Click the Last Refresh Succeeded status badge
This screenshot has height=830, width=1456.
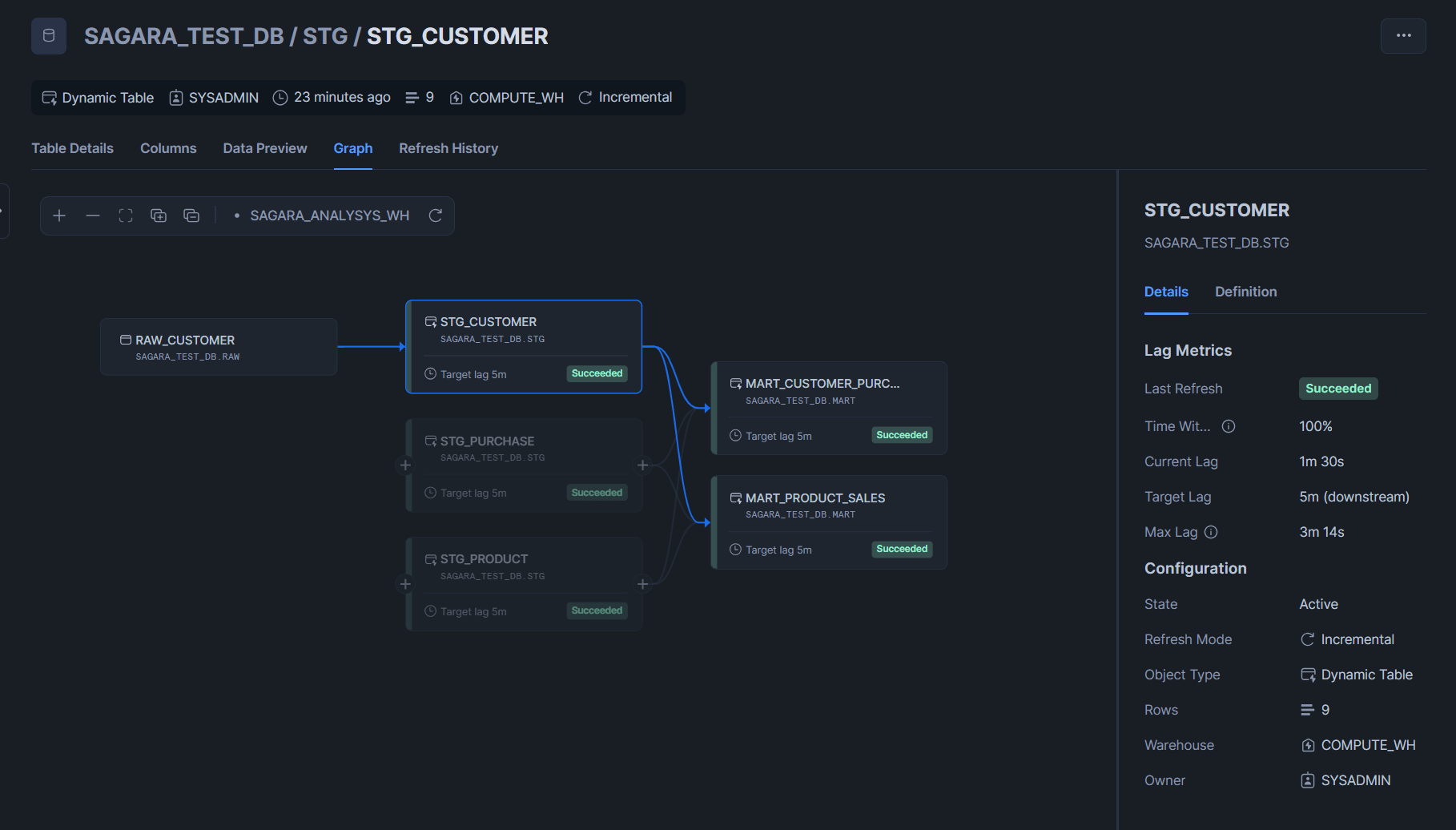[1338, 389]
